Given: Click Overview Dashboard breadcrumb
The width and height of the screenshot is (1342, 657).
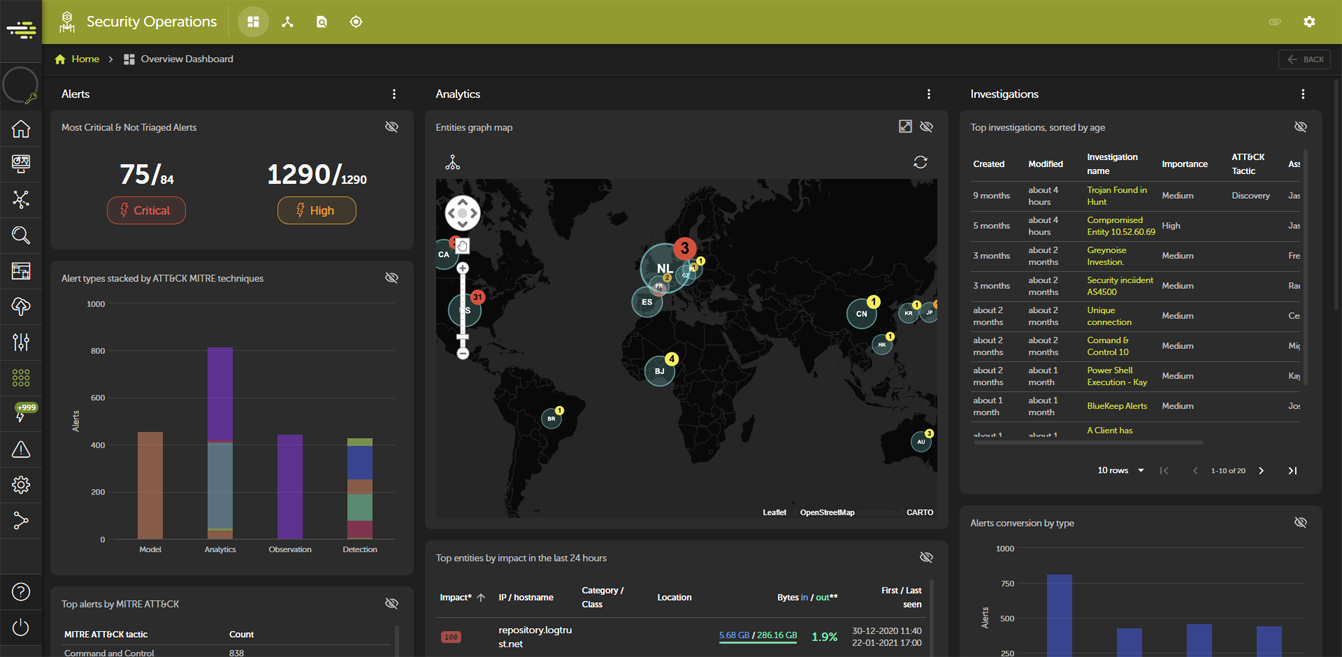Looking at the screenshot, I should (187, 59).
